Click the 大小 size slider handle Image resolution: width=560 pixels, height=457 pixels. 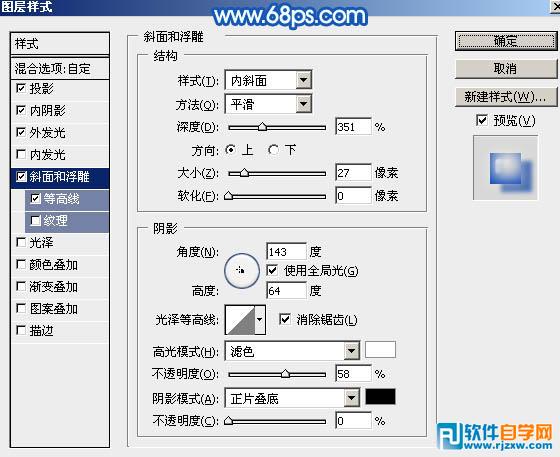pyautogui.click(x=244, y=173)
